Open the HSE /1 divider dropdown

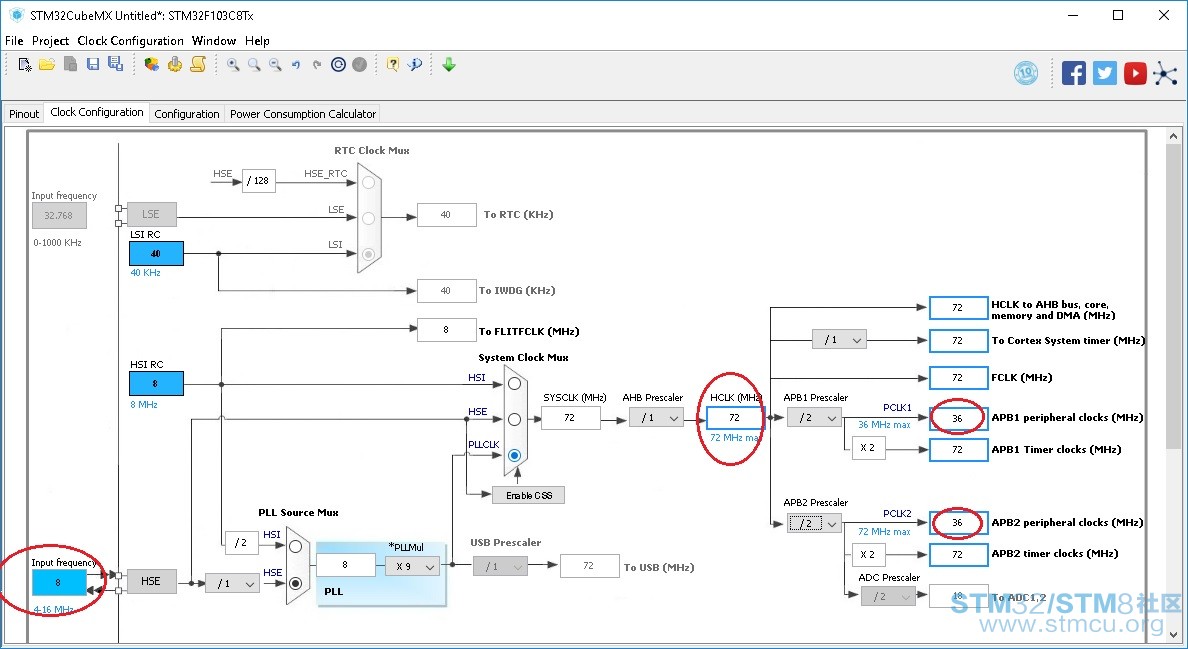(x=233, y=583)
